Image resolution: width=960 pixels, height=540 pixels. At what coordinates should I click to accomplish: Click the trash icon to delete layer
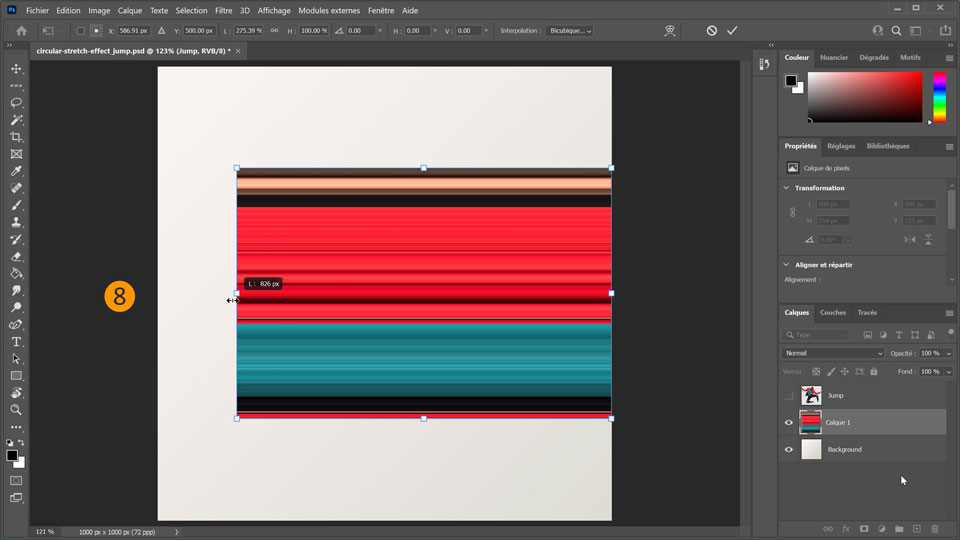[935, 528]
